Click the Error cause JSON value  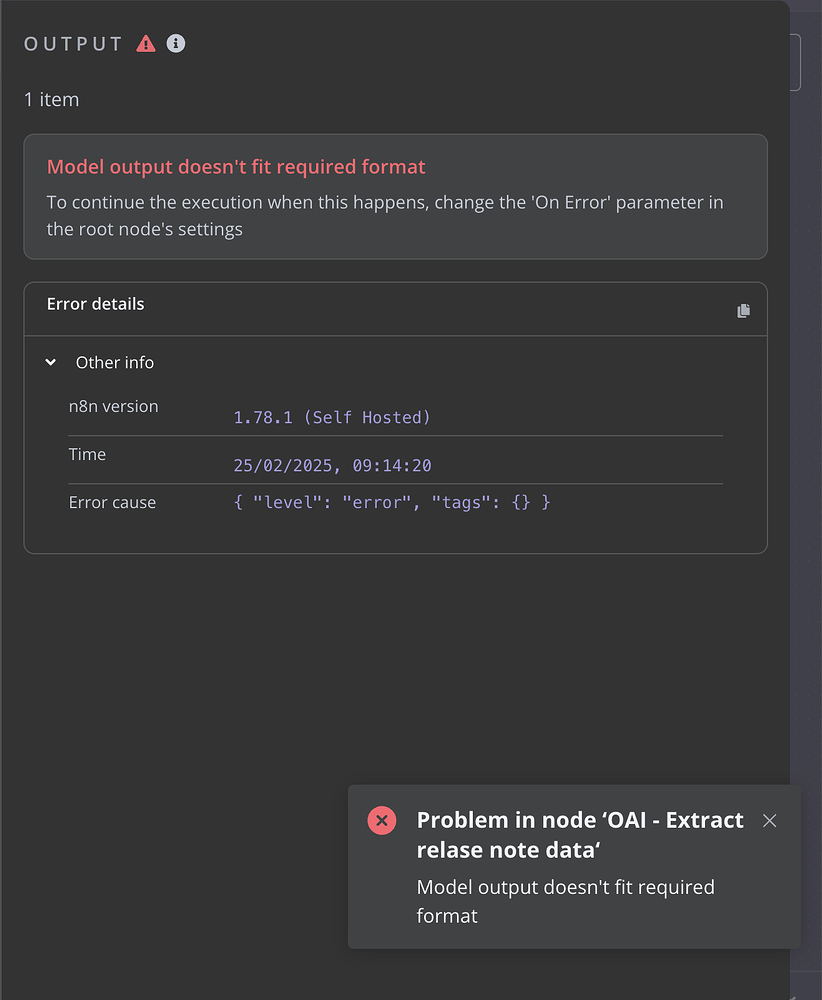point(392,502)
